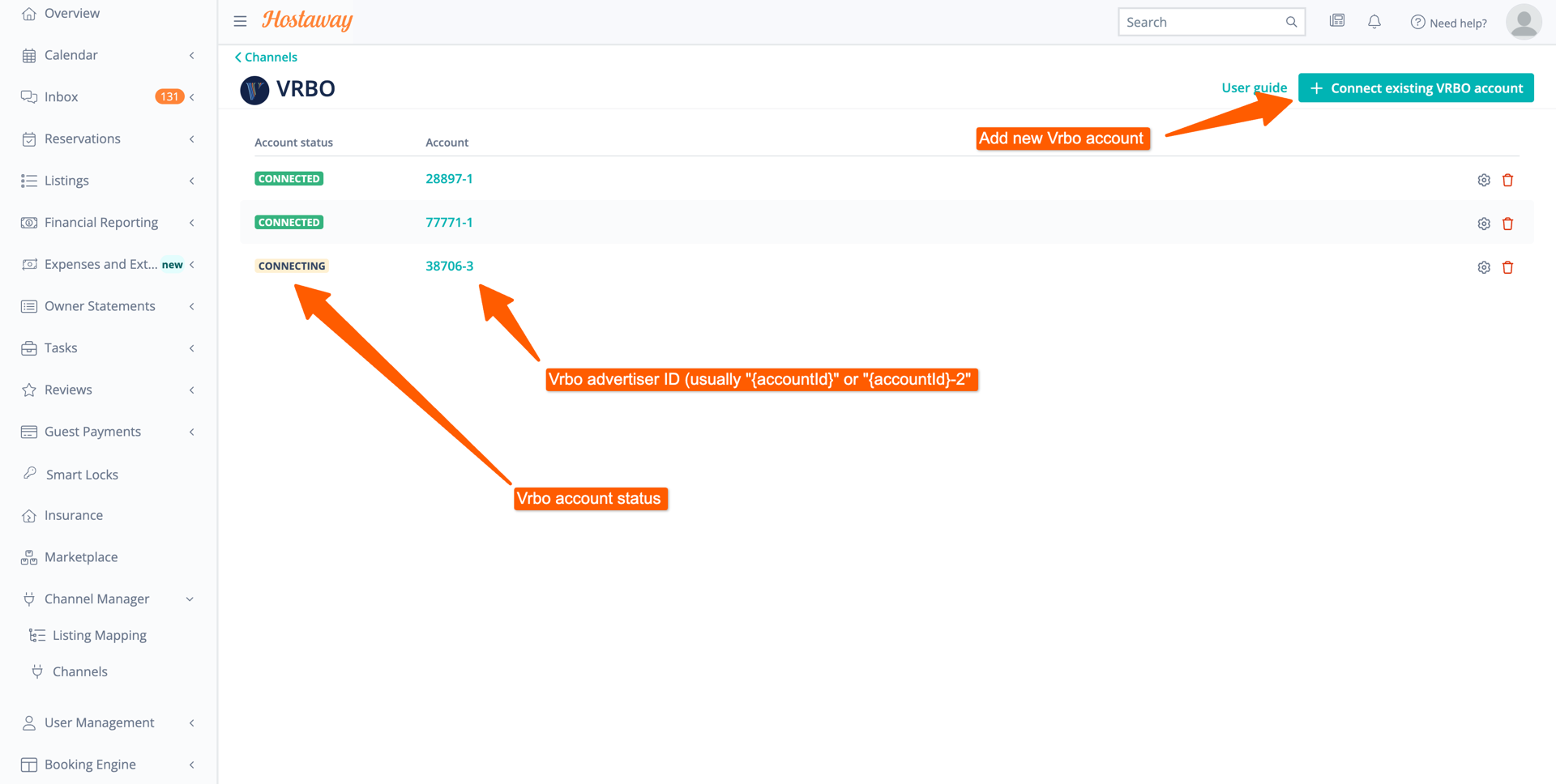The image size is (1556, 784).
Task: Open the user profile avatar
Action: pos(1524,21)
